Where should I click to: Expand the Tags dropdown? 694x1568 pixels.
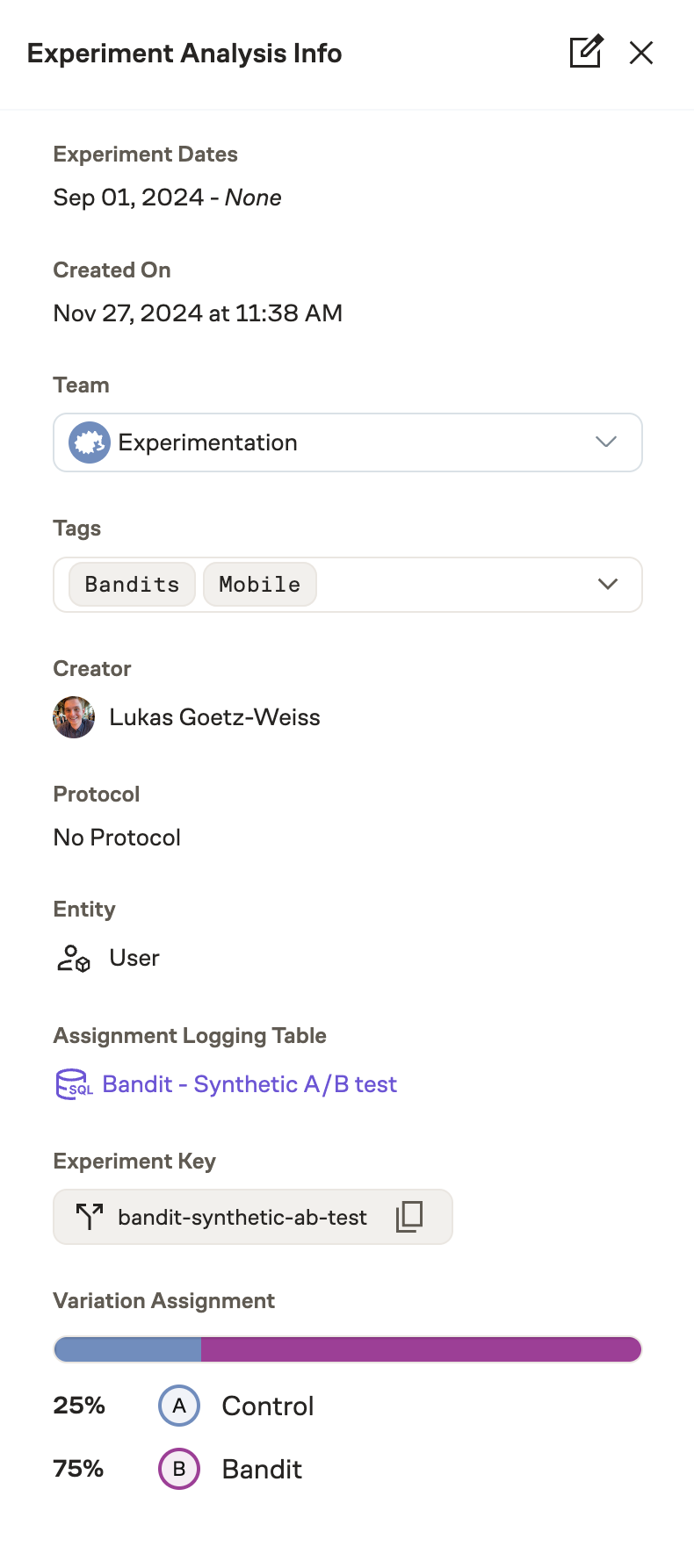607,584
